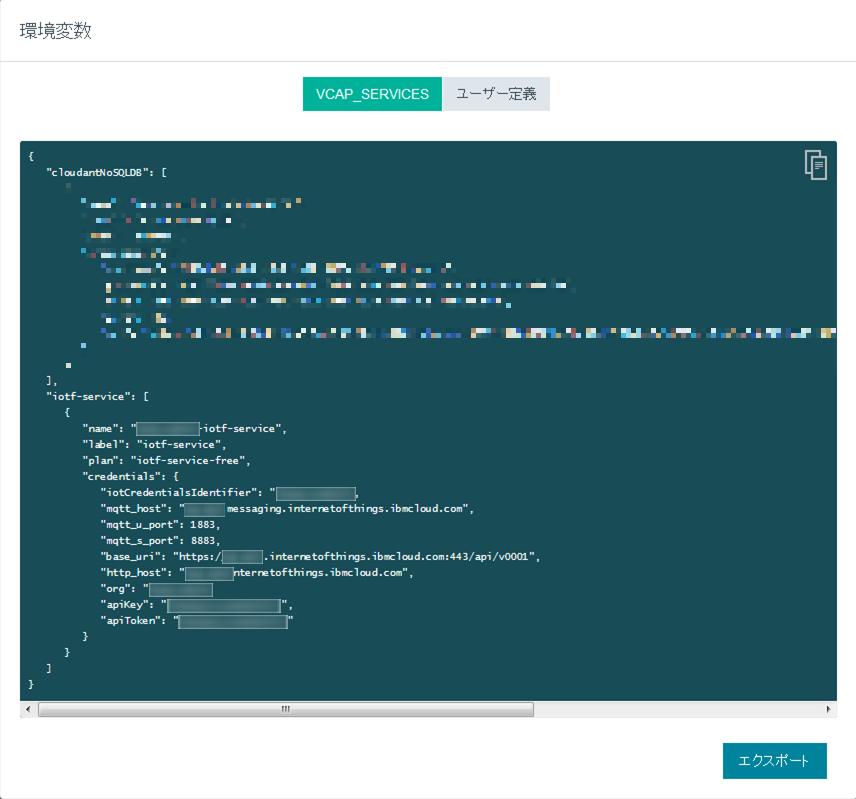The width and height of the screenshot is (856, 799).
Task: Click the horizontal scrollbar left arrow
Action: pyautogui.click(x=28, y=709)
